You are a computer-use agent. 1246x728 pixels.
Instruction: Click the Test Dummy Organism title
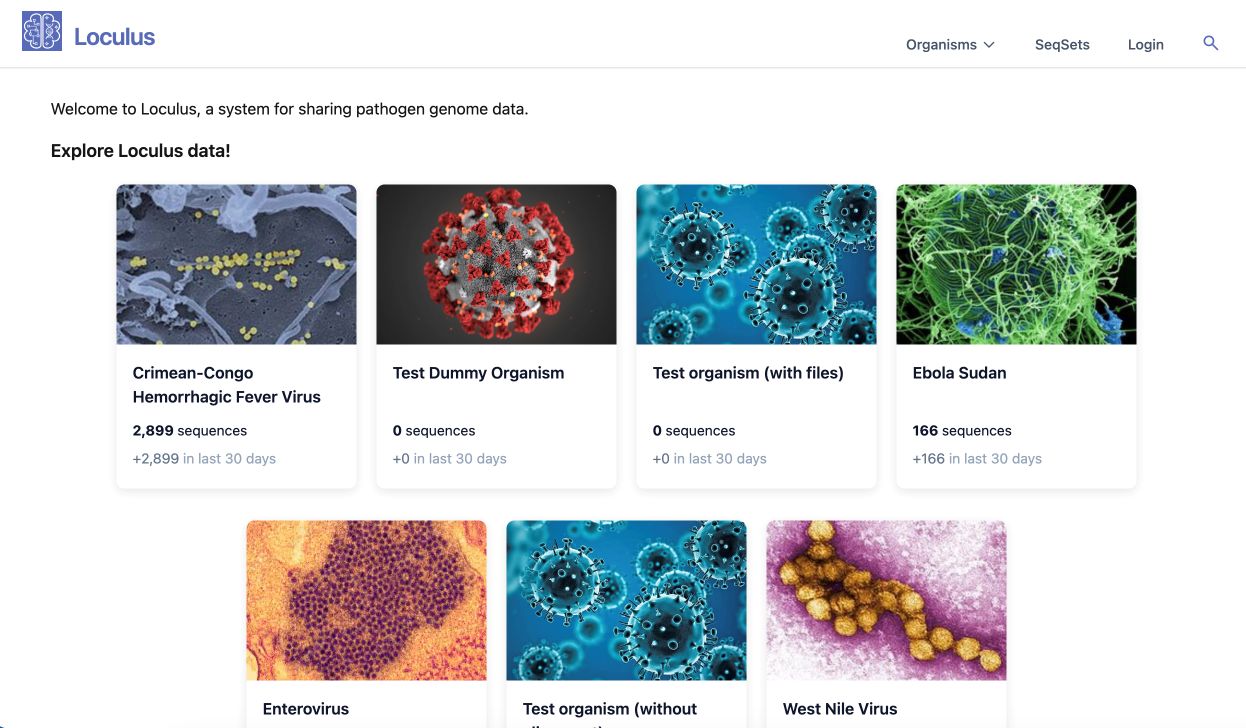click(478, 373)
